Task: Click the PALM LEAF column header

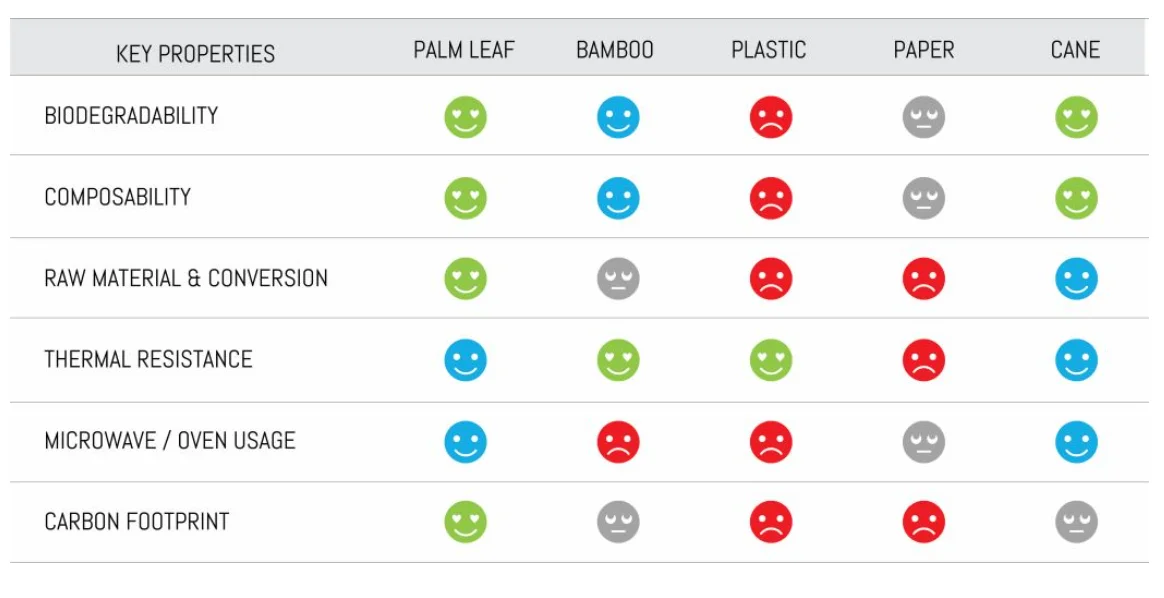Action: pos(464,50)
